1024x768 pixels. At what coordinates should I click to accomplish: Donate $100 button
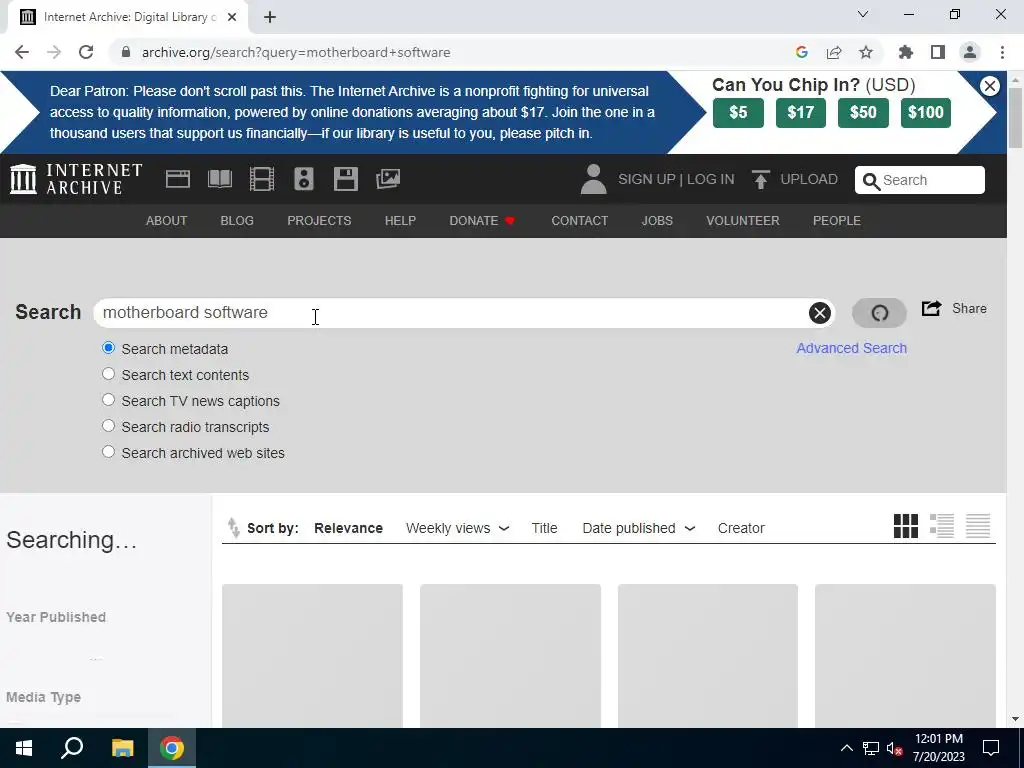(925, 113)
